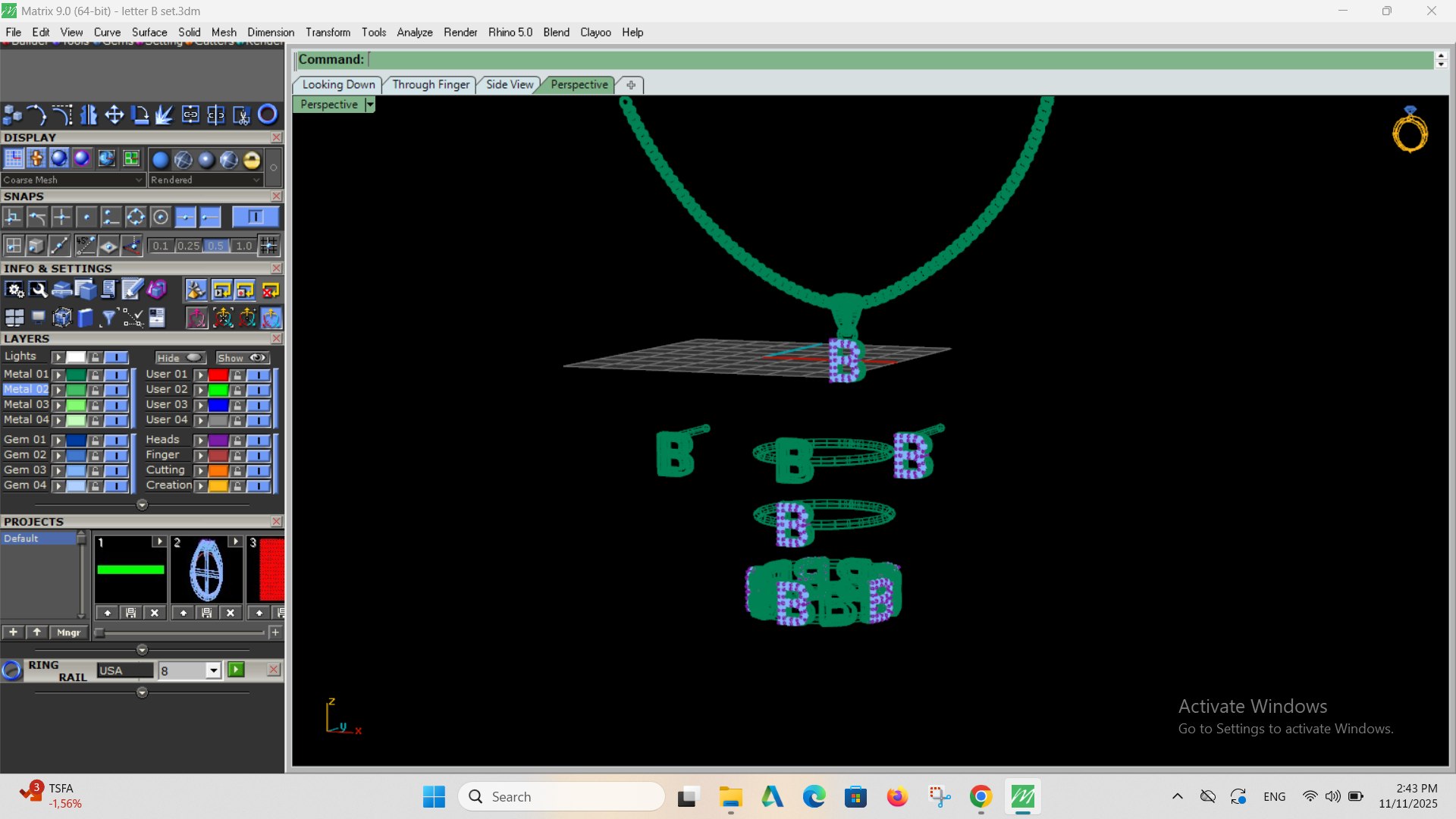The height and width of the screenshot is (819, 1456).
Task: Toggle Gem 03 layer on/off switch
Action: (x=115, y=471)
